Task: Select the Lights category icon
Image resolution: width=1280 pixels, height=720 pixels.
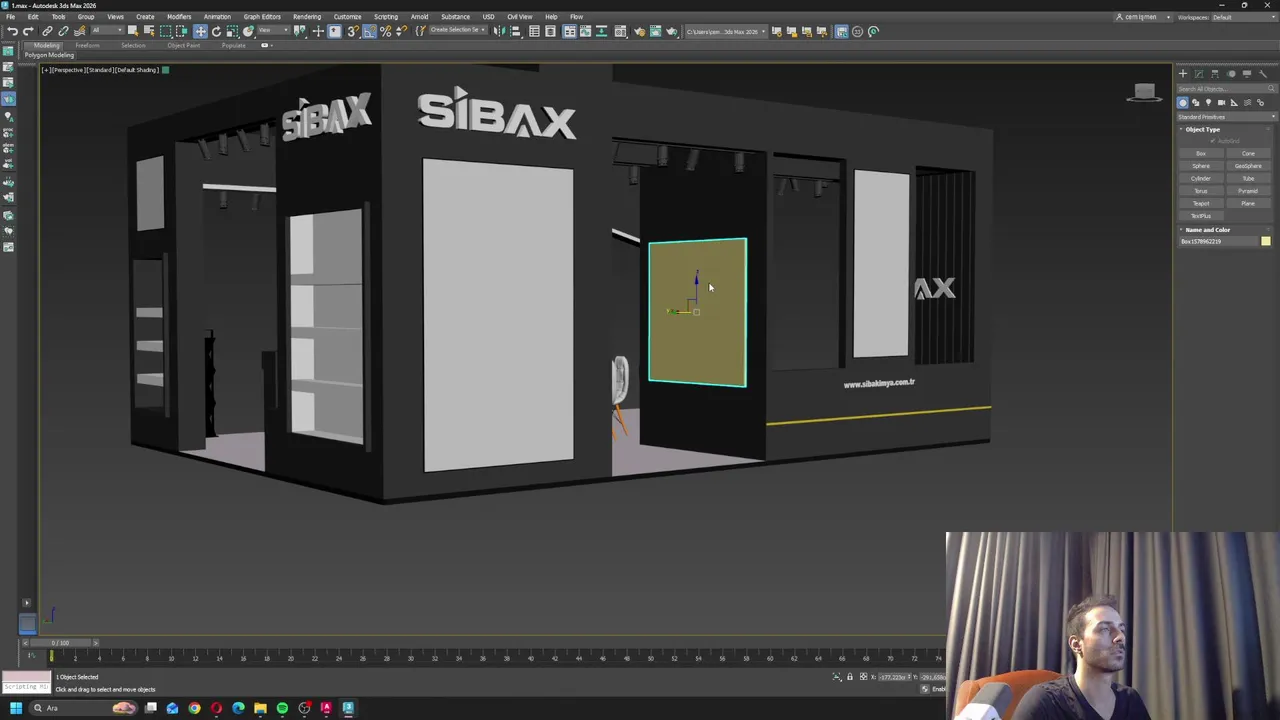Action: pos(1208,102)
